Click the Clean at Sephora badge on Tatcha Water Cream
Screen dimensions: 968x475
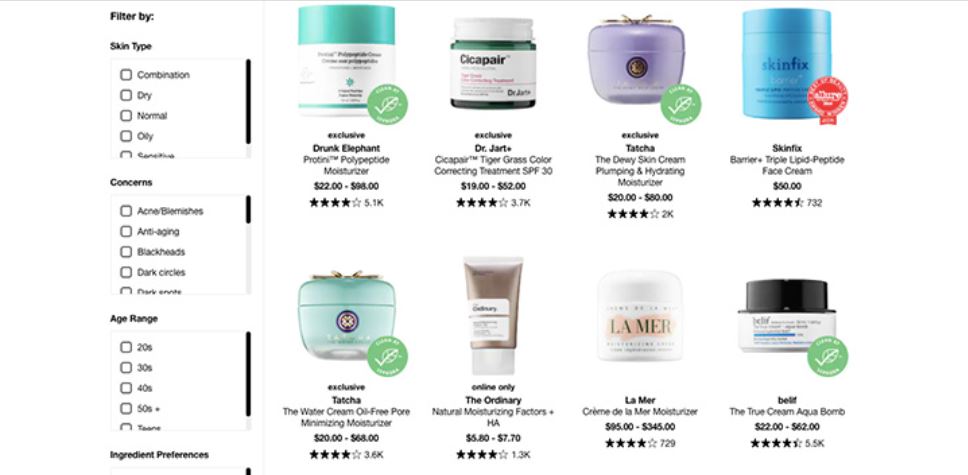click(x=388, y=356)
